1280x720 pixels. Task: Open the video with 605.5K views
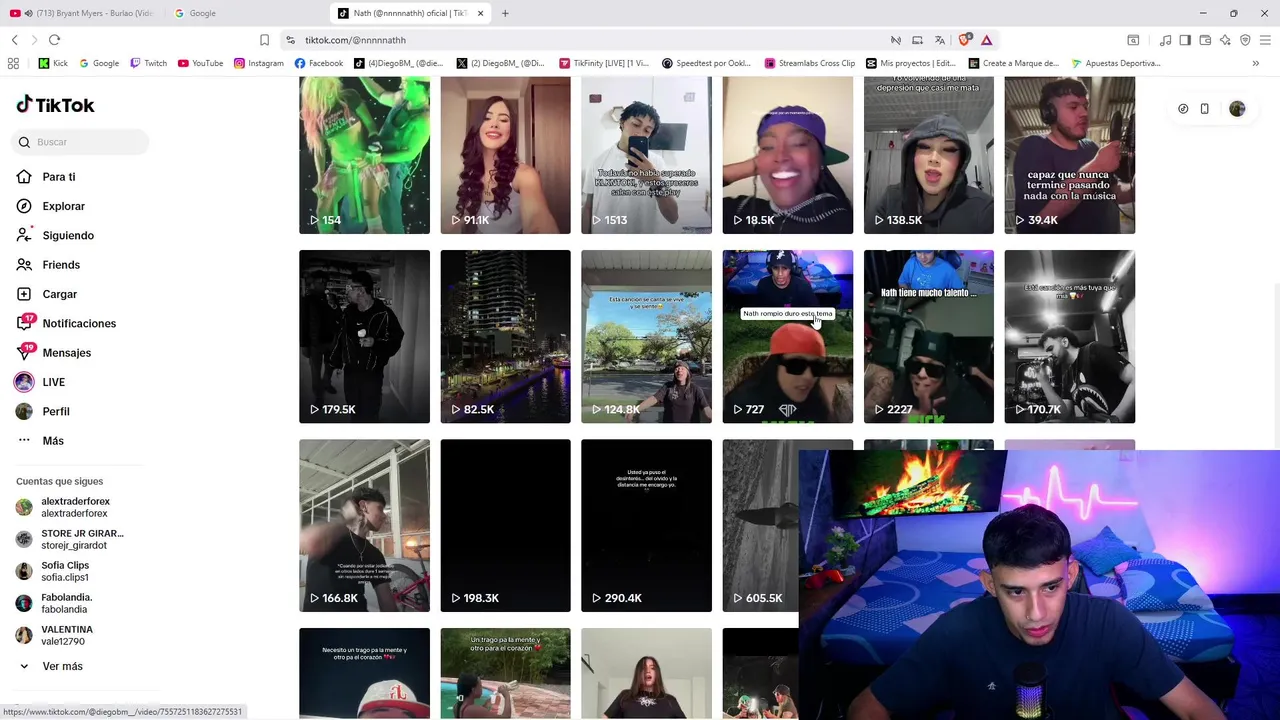point(760,525)
